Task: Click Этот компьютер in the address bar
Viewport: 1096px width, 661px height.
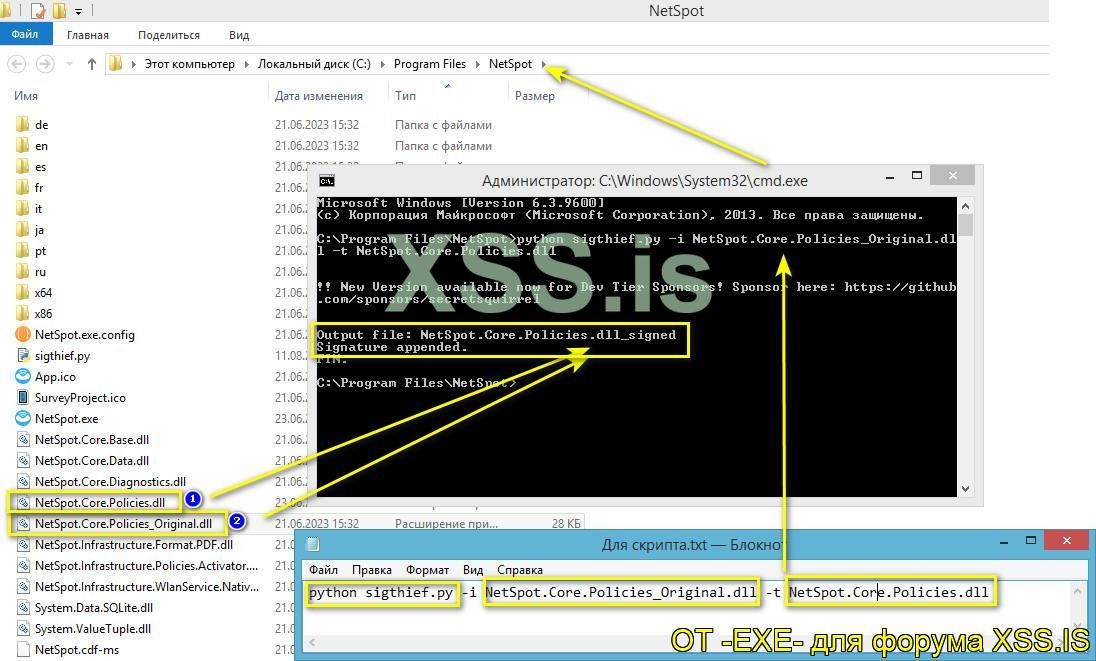Action: pos(189,64)
